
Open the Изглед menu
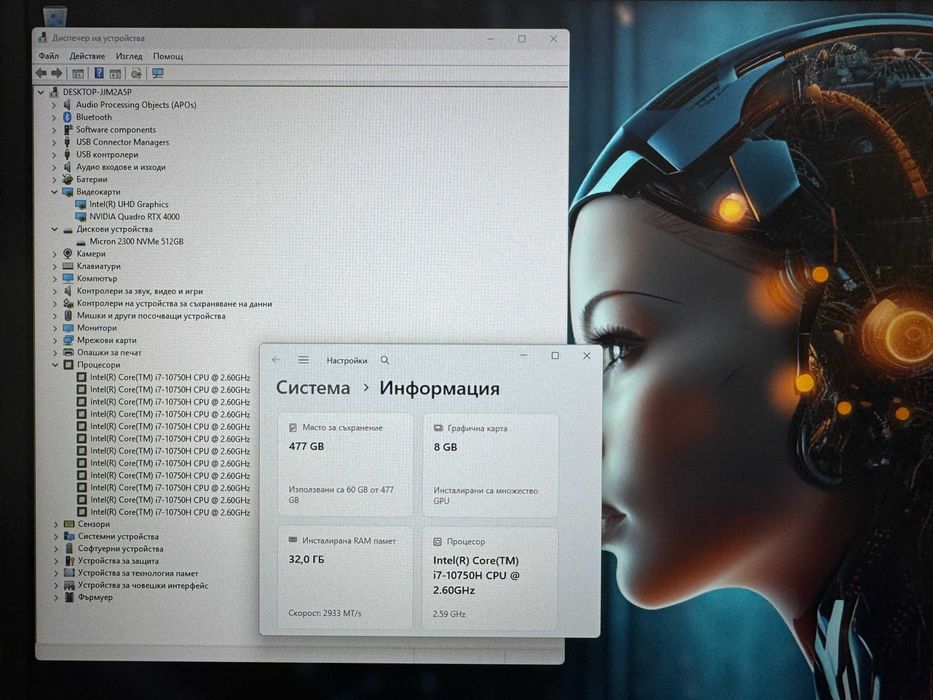point(129,56)
